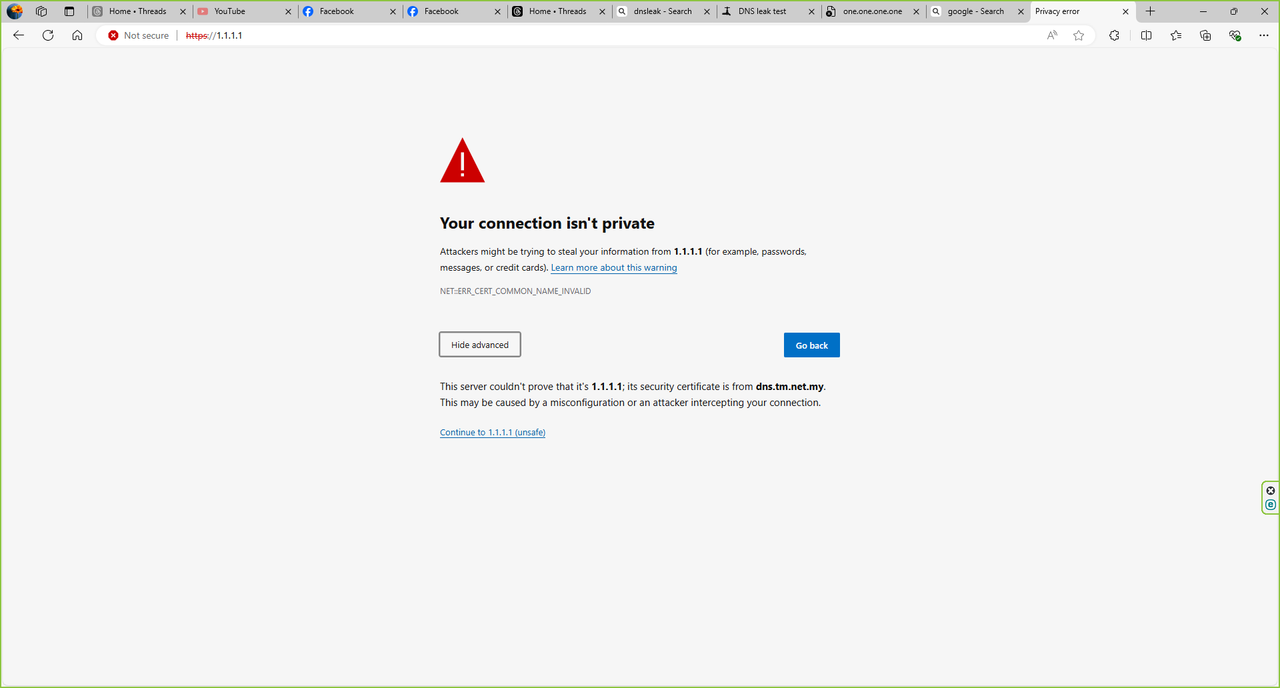
Task: Click the blue Go back button
Action: pyautogui.click(x=812, y=345)
